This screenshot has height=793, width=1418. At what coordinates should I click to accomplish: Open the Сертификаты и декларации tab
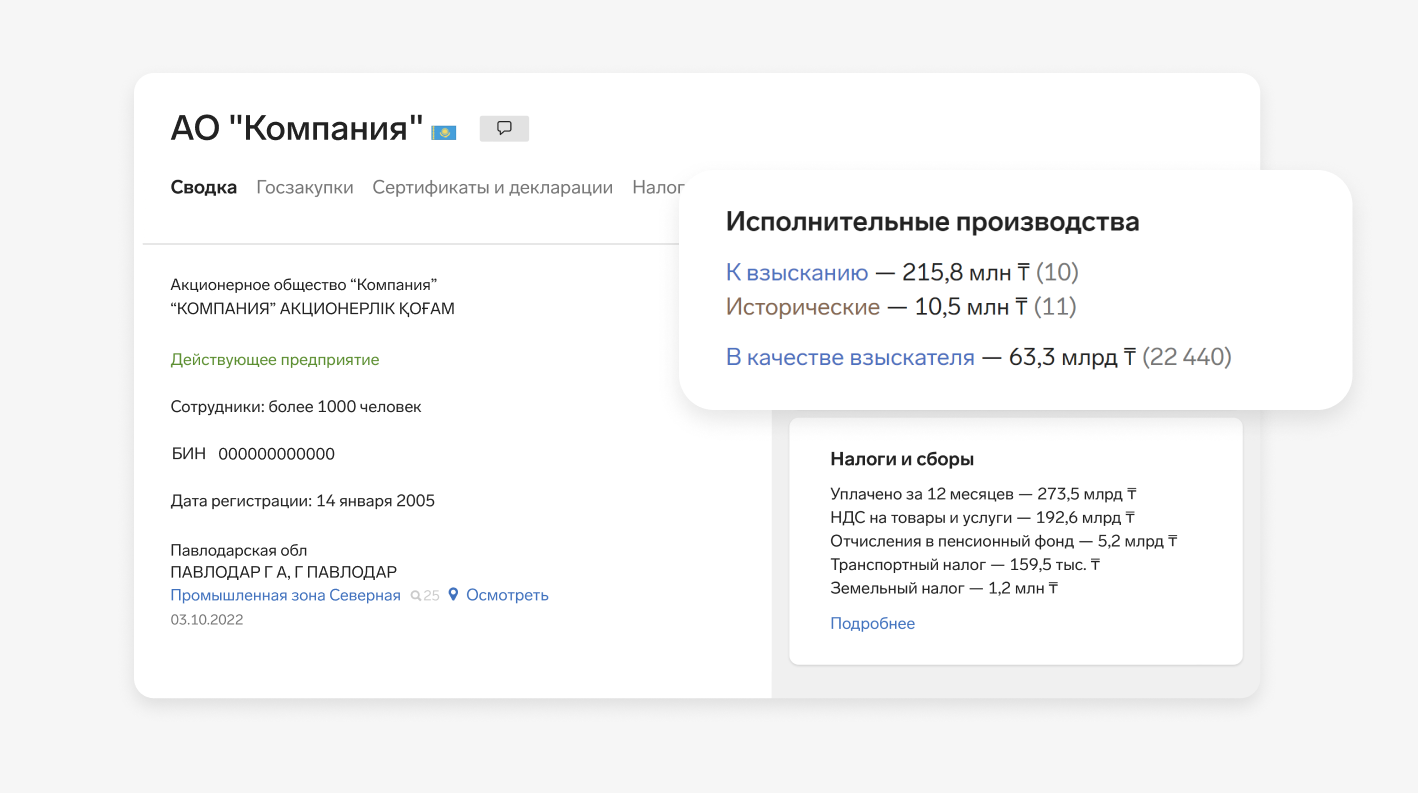[492, 187]
